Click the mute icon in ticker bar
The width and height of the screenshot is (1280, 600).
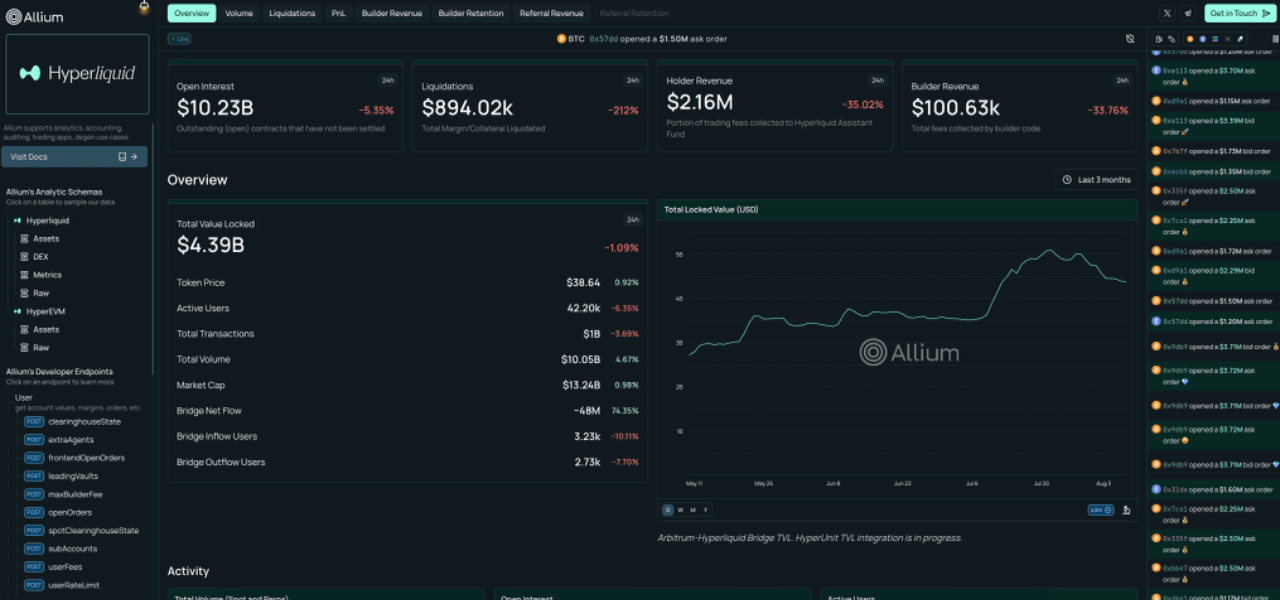coord(1129,39)
